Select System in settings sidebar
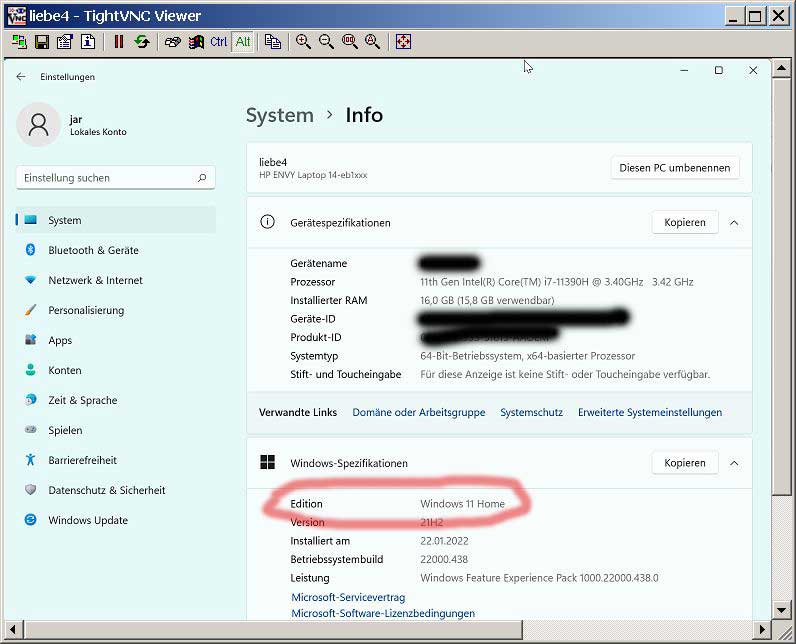The image size is (796, 644). pyautogui.click(x=116, y=220)
